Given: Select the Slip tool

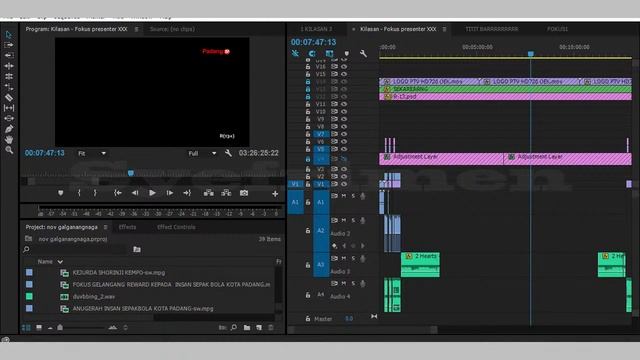Looking at the screenshot, I should [x=9, y=108].
